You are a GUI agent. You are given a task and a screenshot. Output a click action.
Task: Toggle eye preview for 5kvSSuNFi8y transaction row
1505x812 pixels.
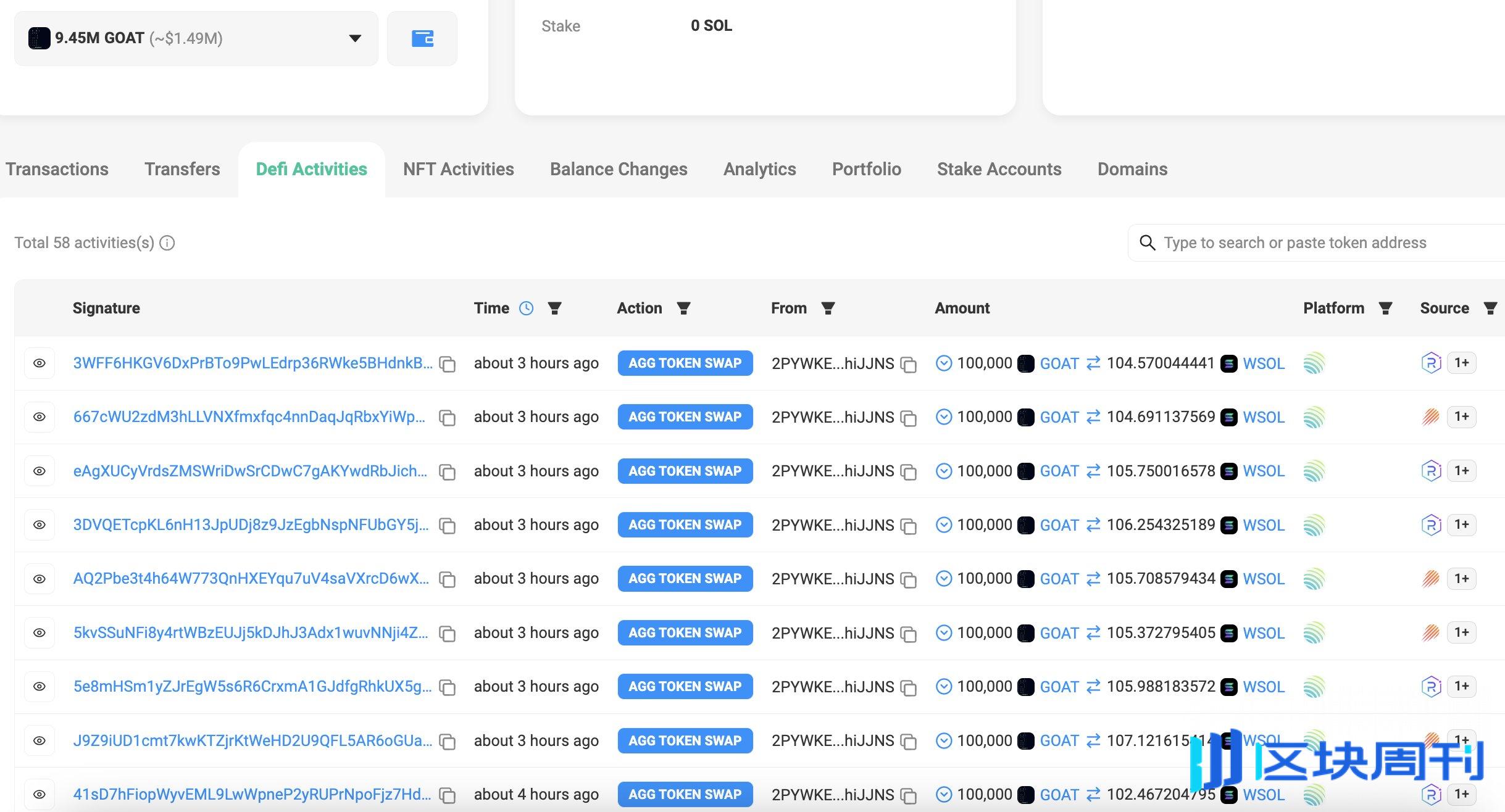(40, 632)
